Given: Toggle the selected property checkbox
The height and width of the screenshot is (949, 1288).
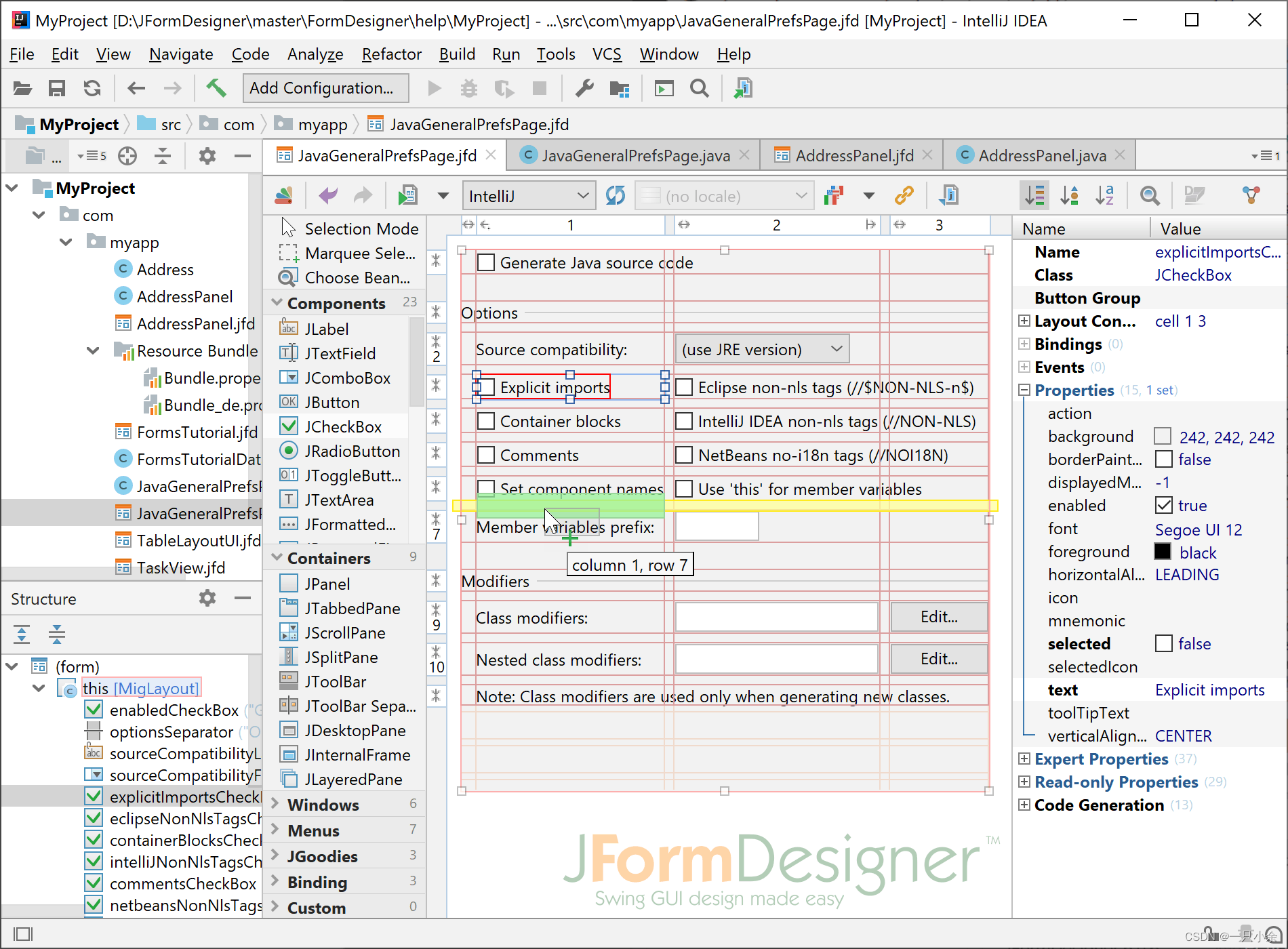Looking at the screenshot, I should pos(1163,643).
